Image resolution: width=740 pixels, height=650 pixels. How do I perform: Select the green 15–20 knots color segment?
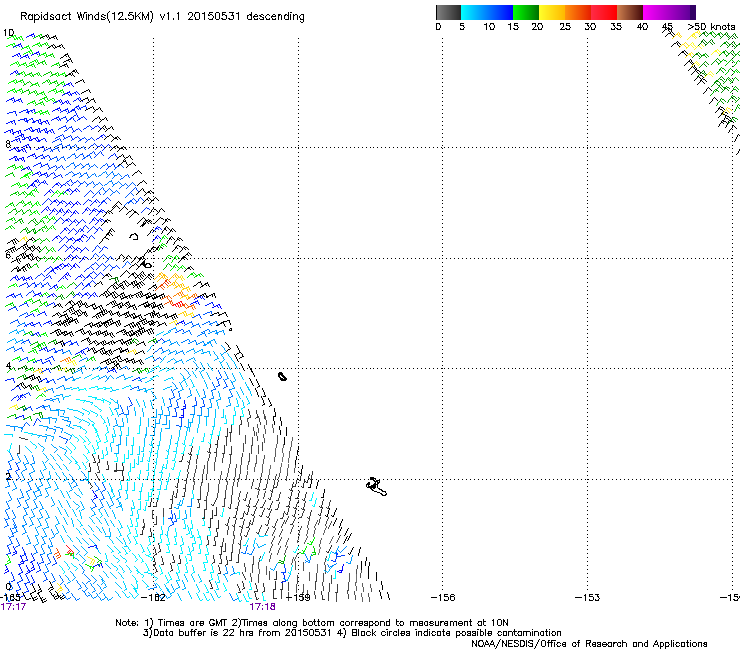pyautogui.click(x=526, y=12)
